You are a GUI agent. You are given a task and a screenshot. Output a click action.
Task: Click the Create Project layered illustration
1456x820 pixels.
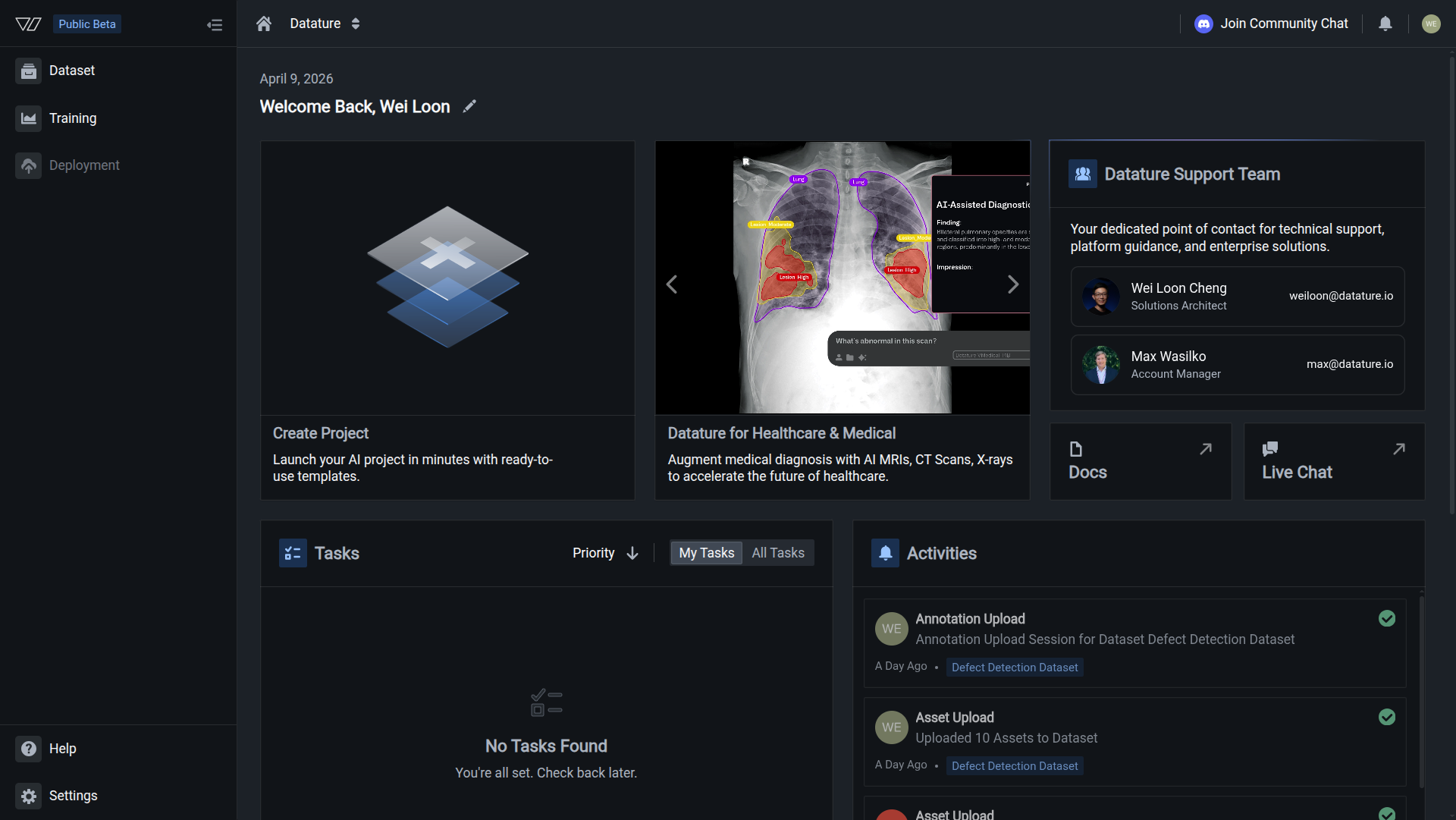(447, 277)
